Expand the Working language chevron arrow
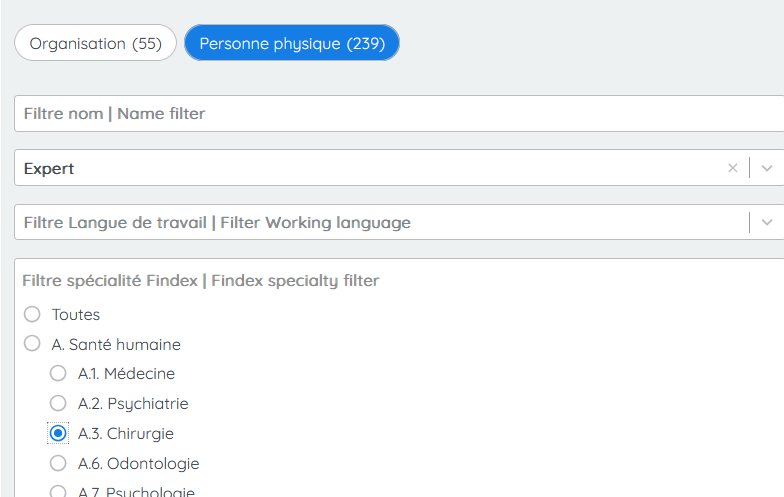The image size is (784, 497). coord(767,222)
